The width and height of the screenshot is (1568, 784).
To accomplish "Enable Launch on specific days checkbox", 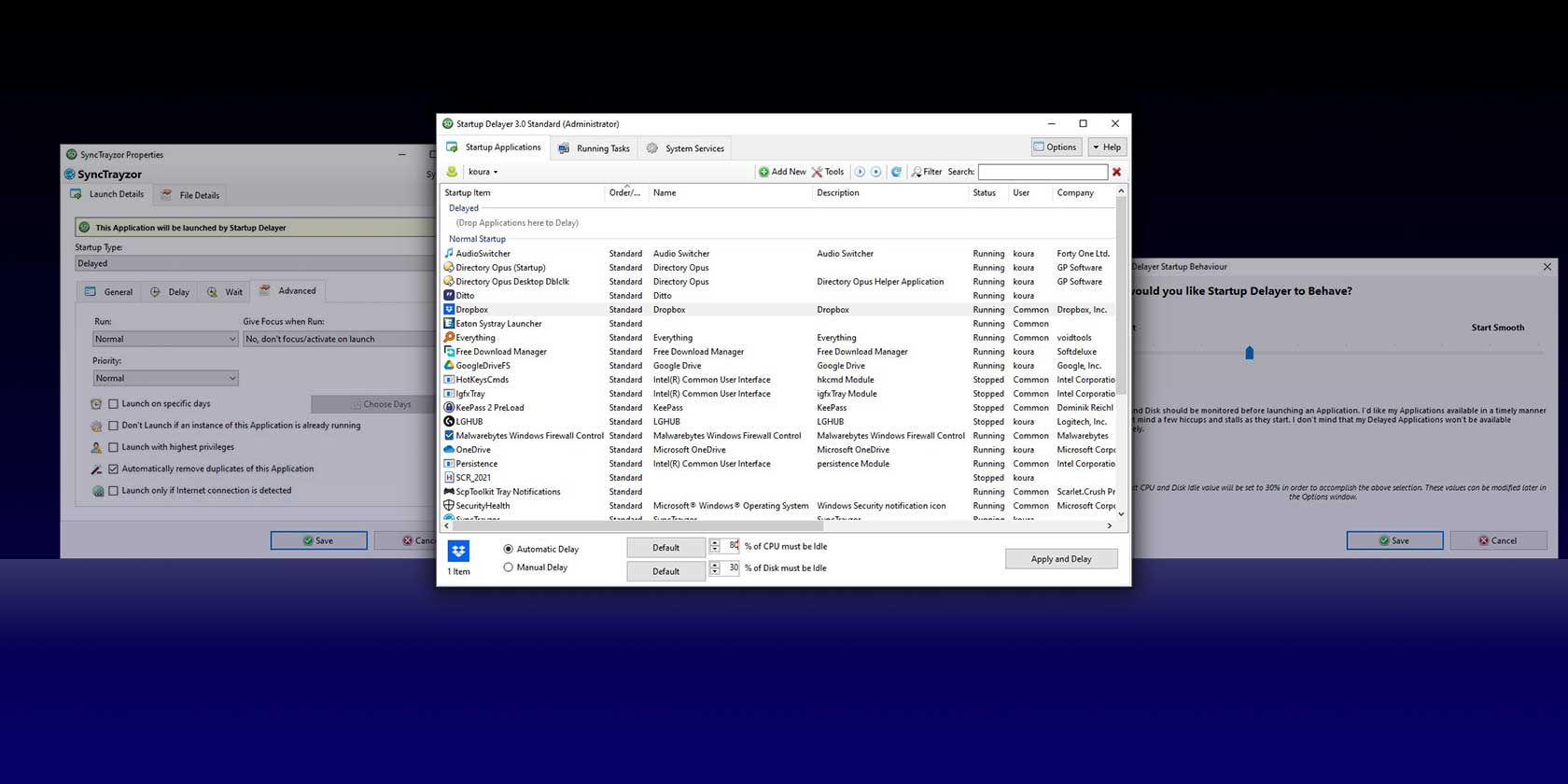I will [113, 404].
